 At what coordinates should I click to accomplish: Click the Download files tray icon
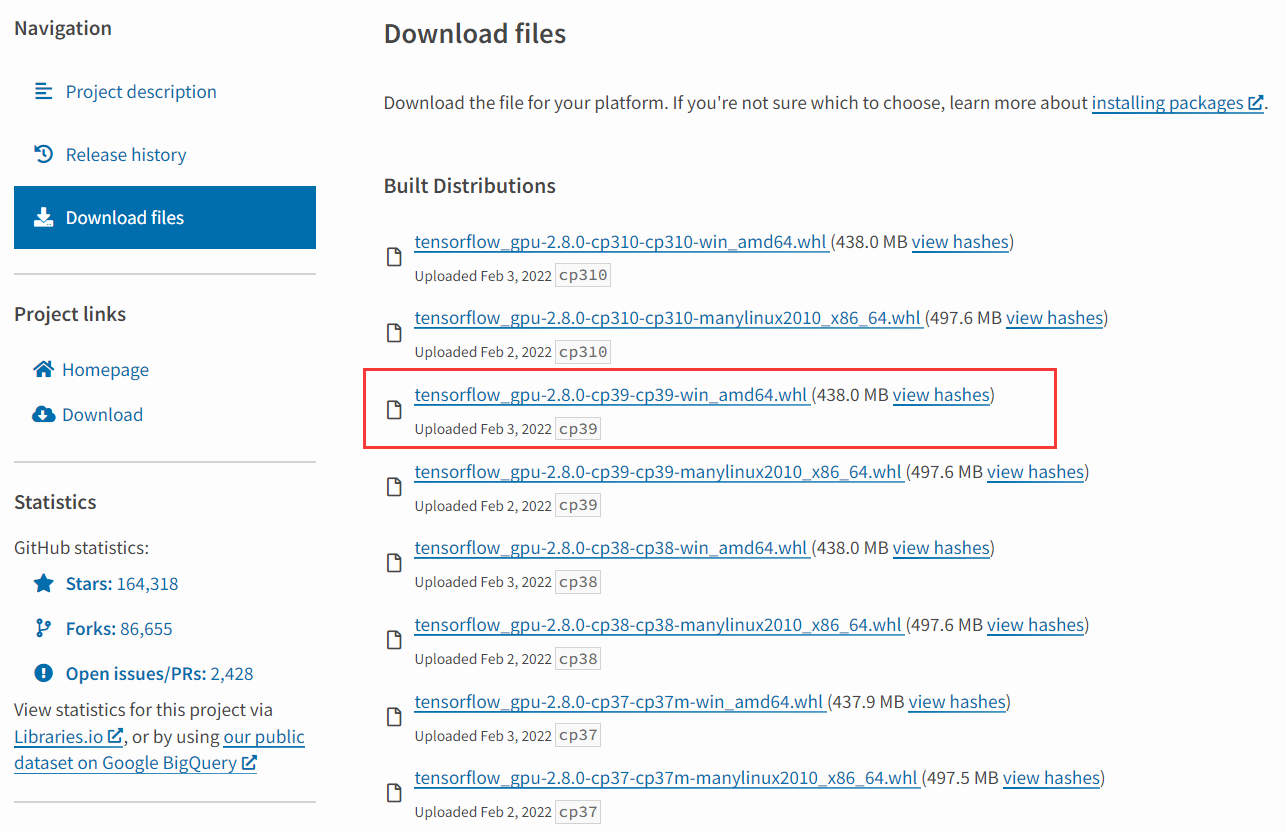point(43,217)
